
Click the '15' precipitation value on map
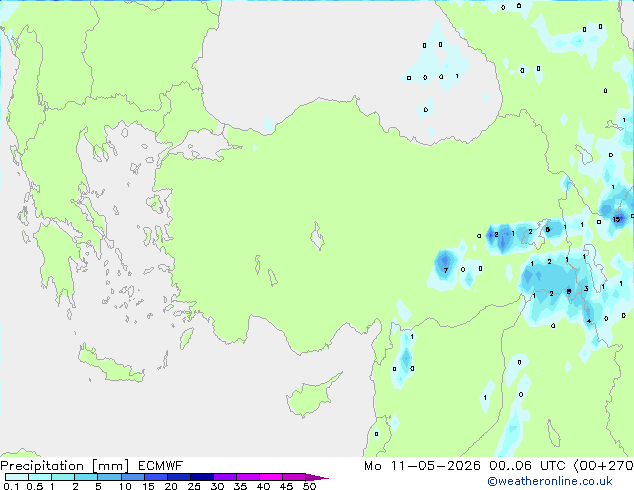pos(616,220)
